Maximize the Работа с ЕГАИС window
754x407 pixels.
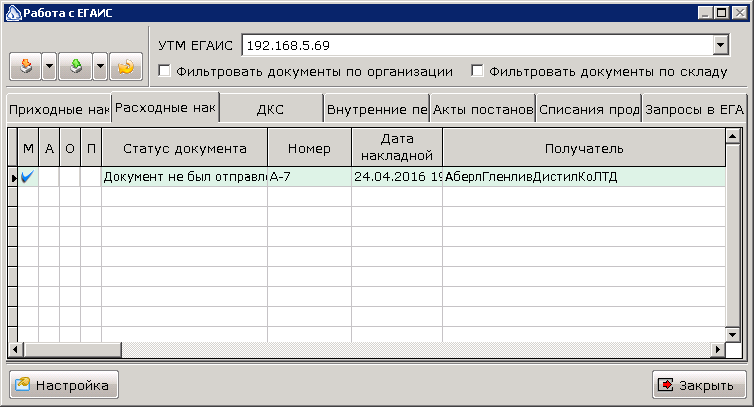(x=721, y=13)
